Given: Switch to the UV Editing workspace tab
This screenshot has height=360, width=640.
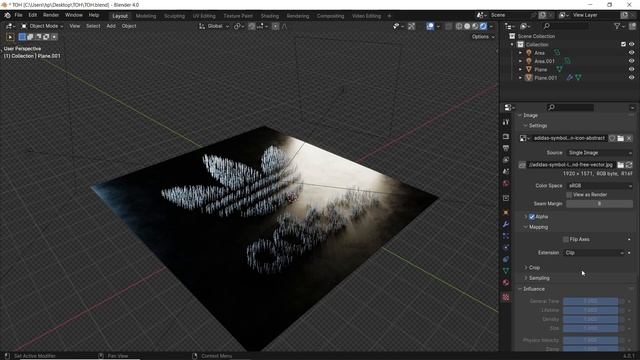Looking at the screenshot, I should [204, 16].
